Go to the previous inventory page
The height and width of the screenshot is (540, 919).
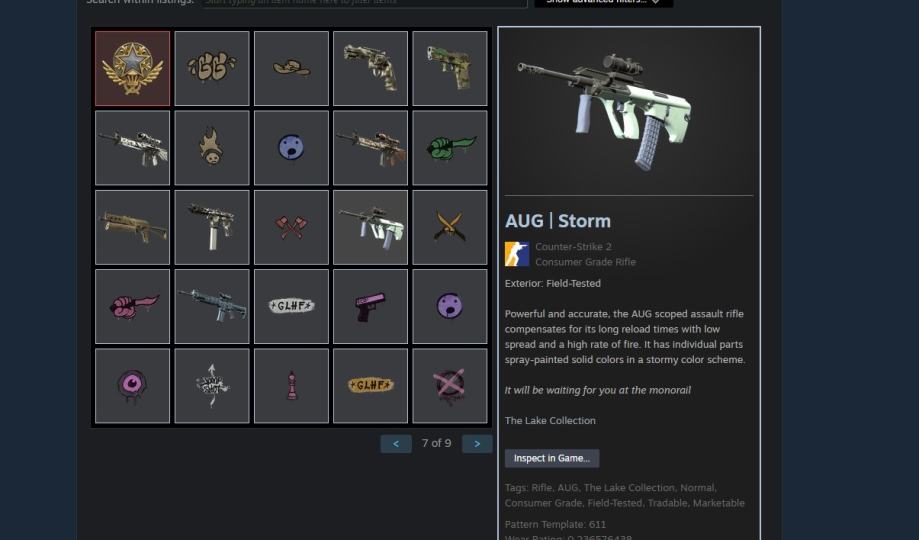pyautogui.click(x=396, y=444)
